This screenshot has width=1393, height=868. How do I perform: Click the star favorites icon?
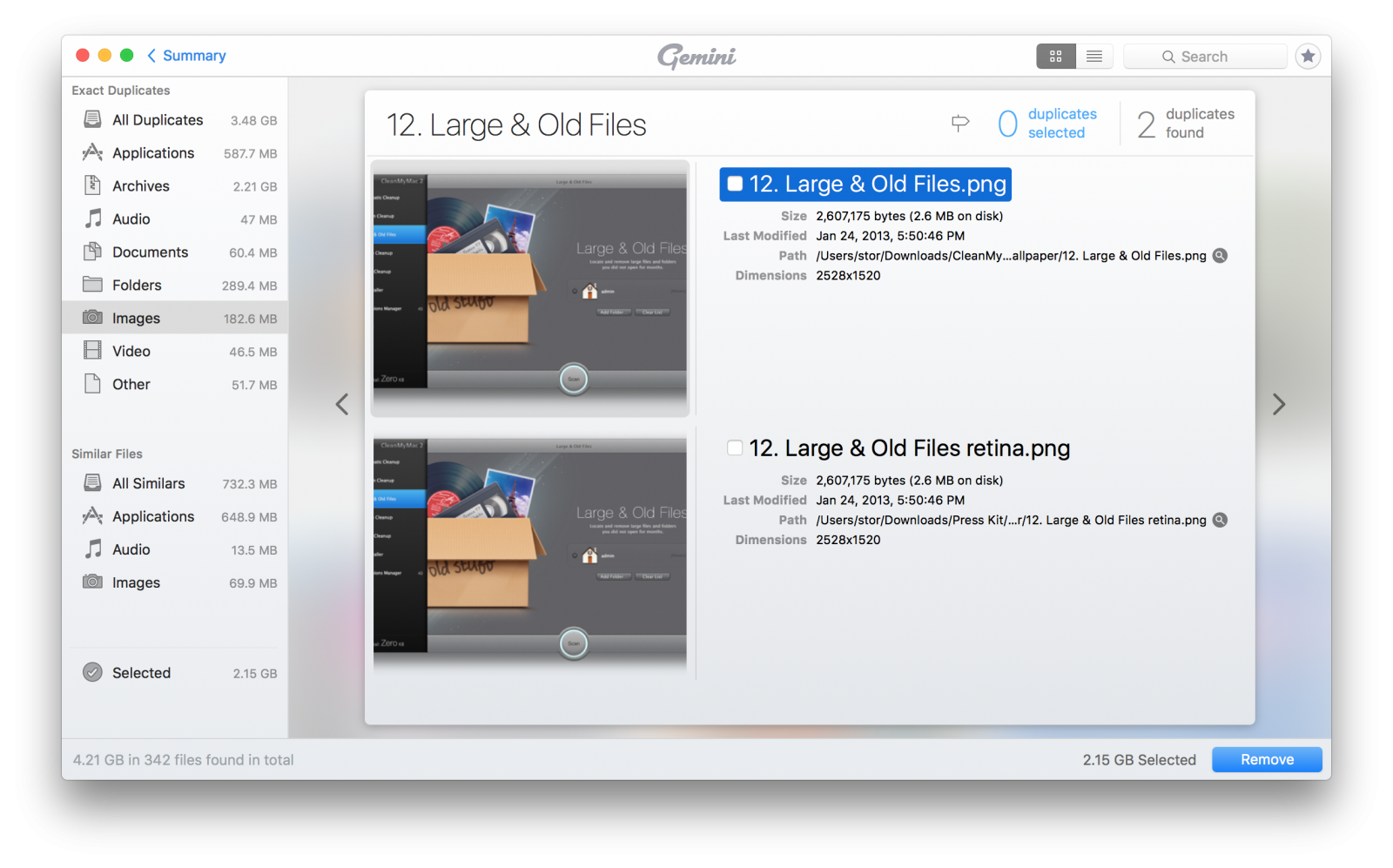click(x=1308, y=57)
